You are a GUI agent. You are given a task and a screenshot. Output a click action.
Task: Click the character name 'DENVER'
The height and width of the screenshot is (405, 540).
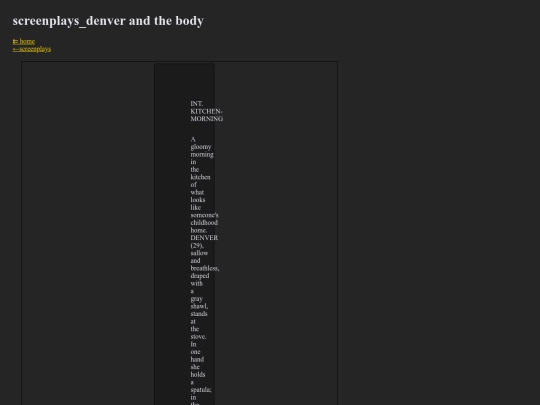(x=204, y=238)
